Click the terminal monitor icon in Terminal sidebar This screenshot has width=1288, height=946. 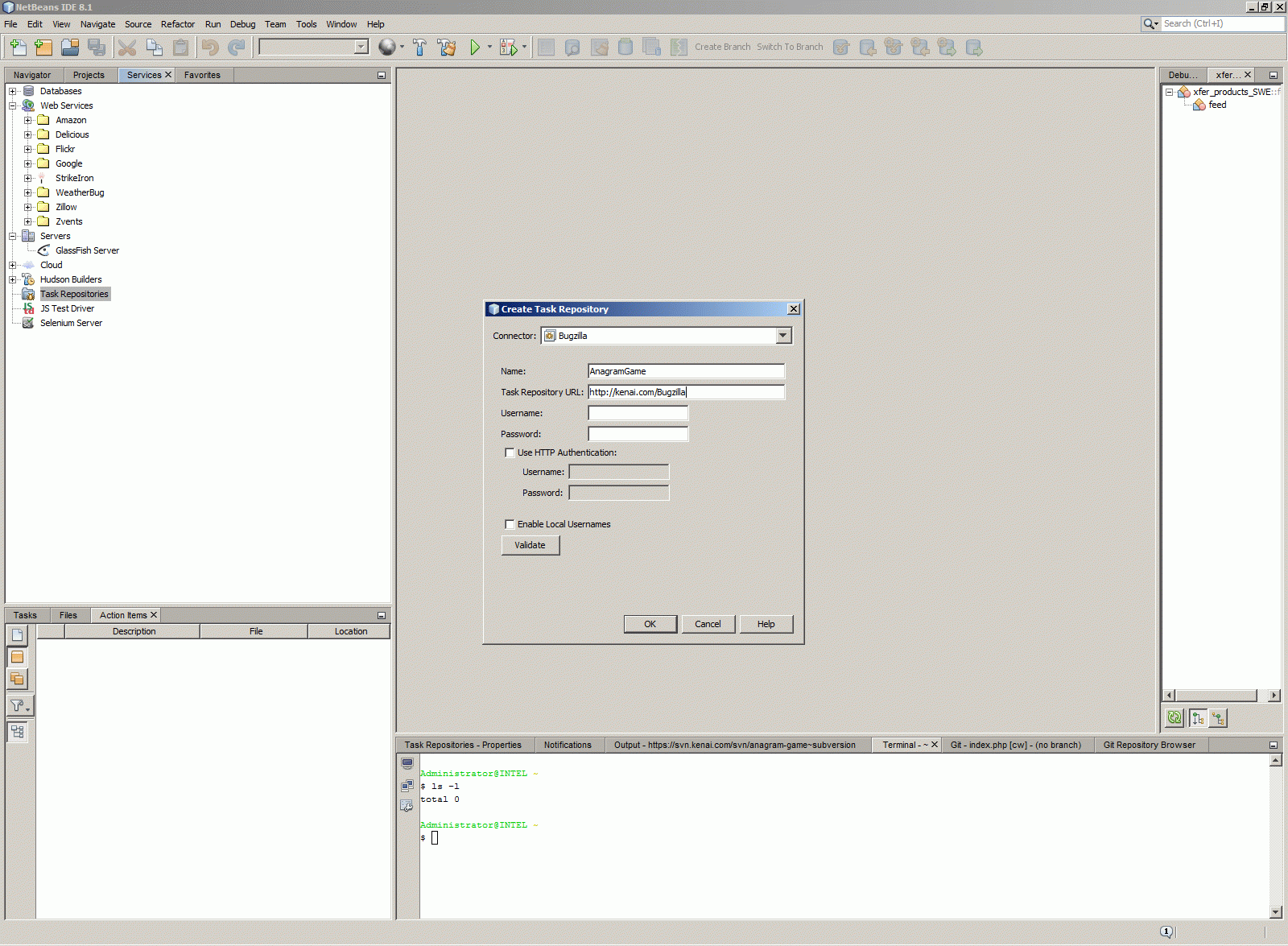[x=407, y=764]
